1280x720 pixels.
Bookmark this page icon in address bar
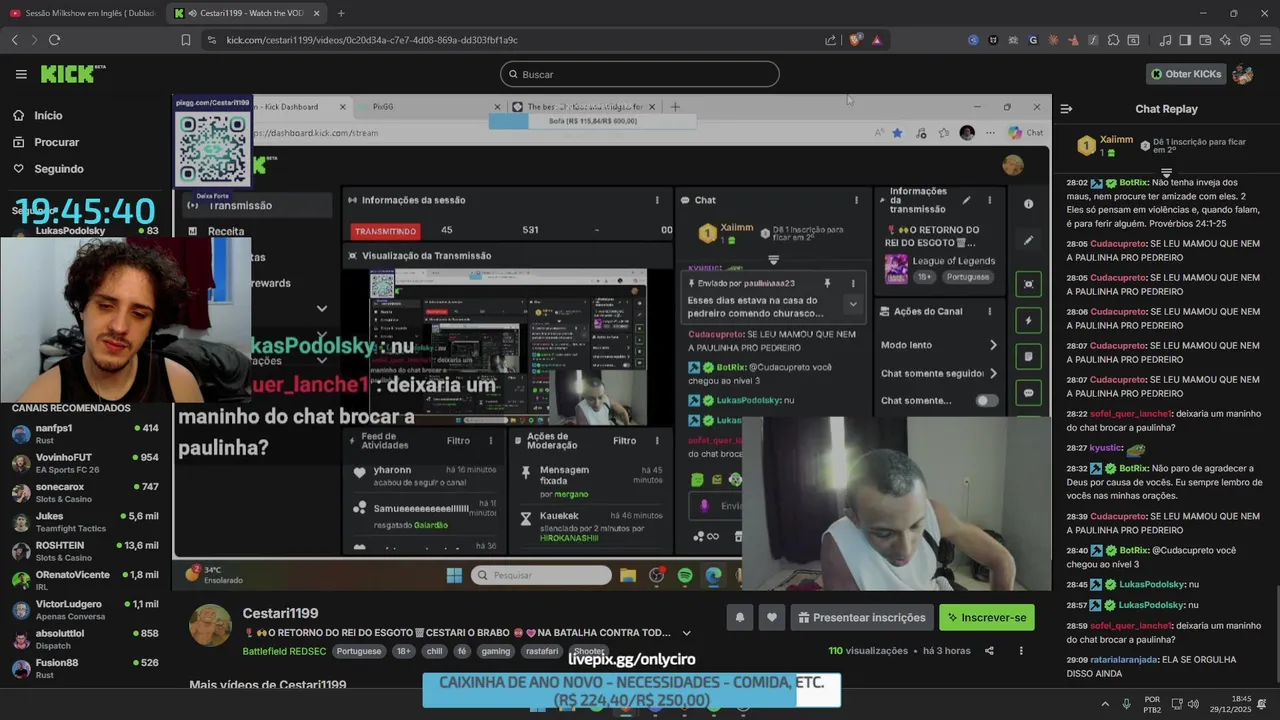(186, 40)
